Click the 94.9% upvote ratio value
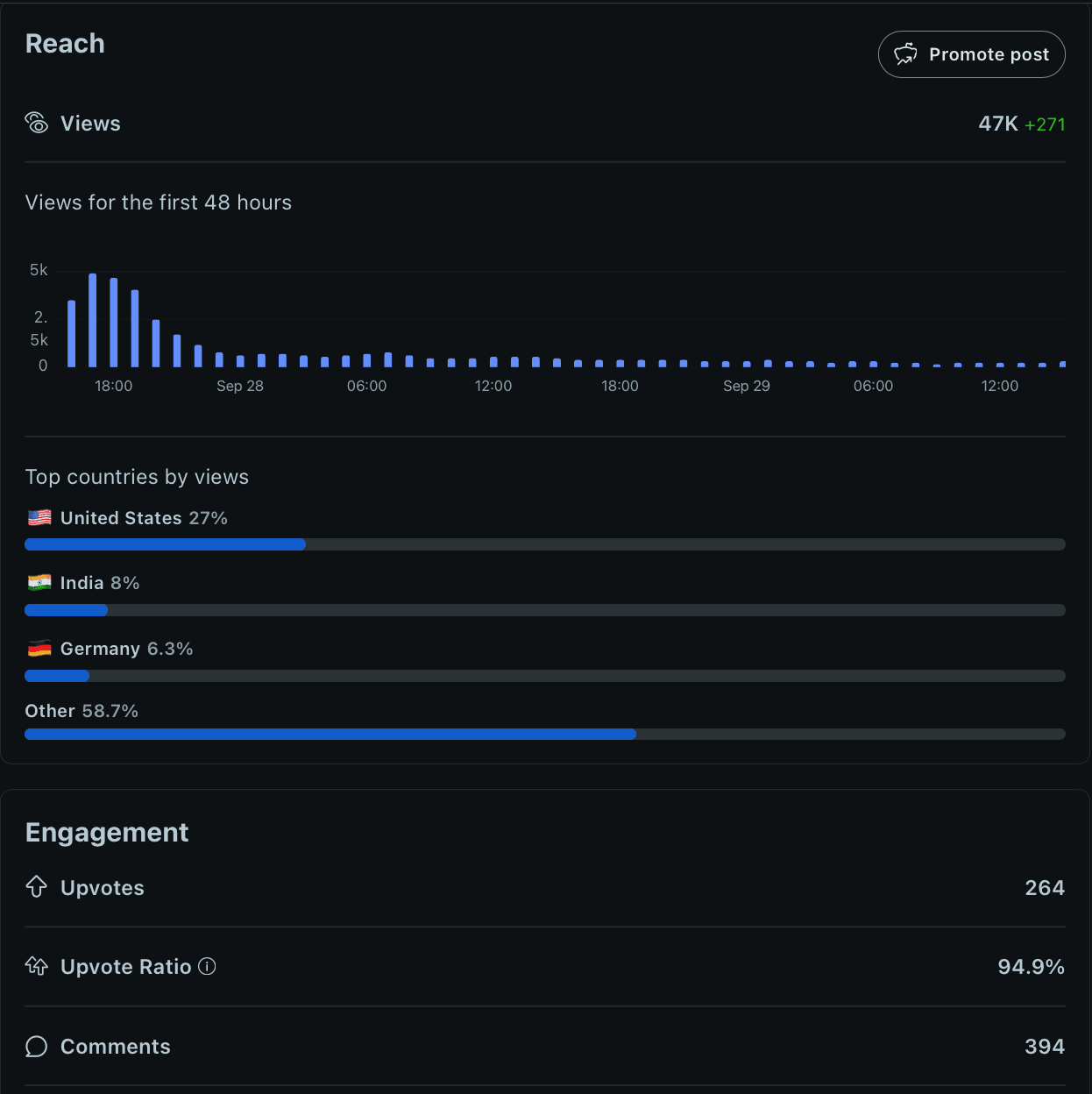Viewport: 1092px width, 1094px height. tap(1031, 967)
